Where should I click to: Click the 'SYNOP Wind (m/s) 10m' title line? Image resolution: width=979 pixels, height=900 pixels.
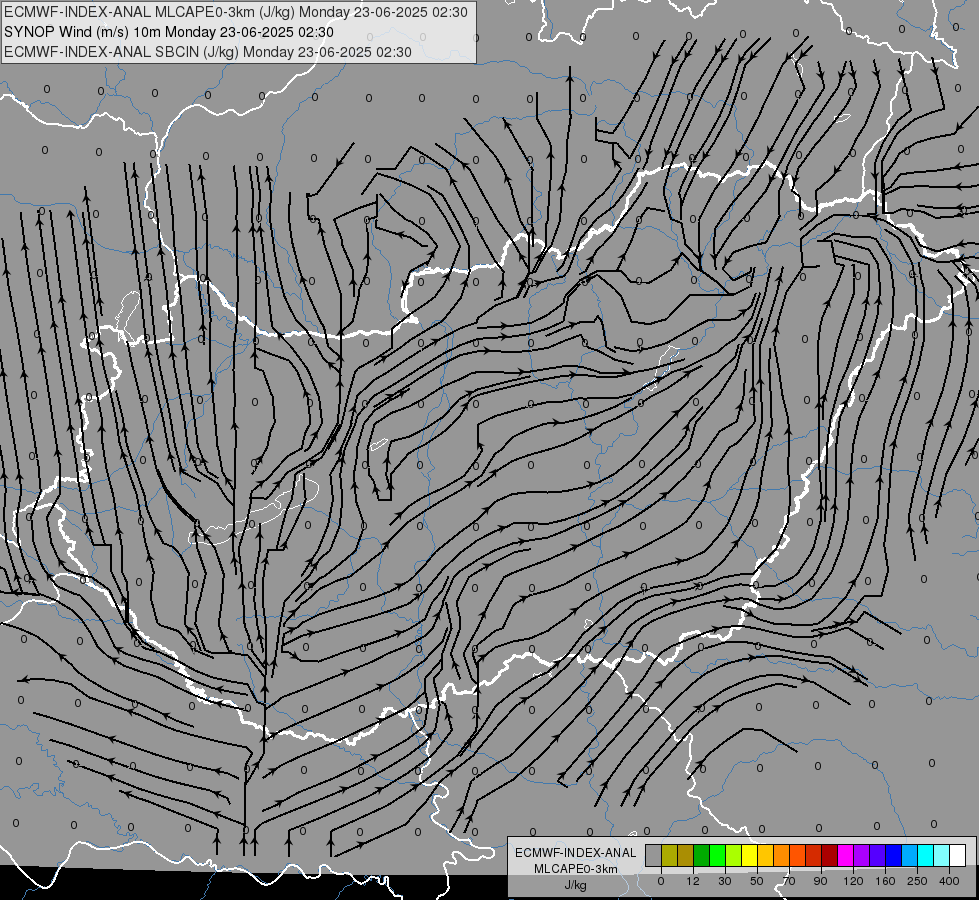click(169, 32)
